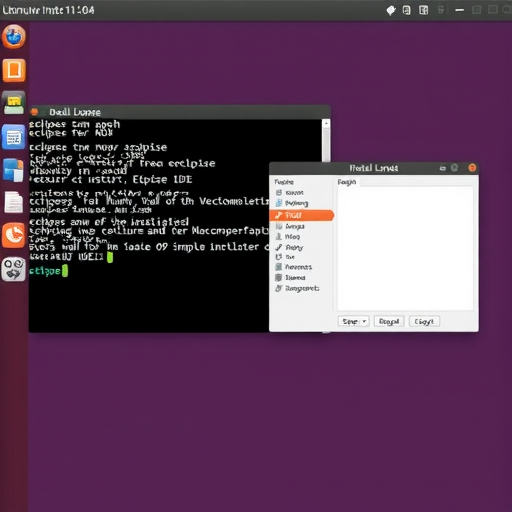512x512 pixels.
Task: Click the green cursor after the eclipse prompt
Action: (x=65, y=271)
